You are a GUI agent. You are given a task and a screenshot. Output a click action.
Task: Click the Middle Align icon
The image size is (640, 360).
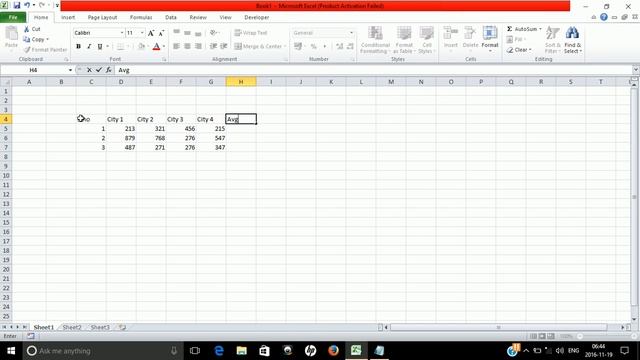tap(187, 33)
